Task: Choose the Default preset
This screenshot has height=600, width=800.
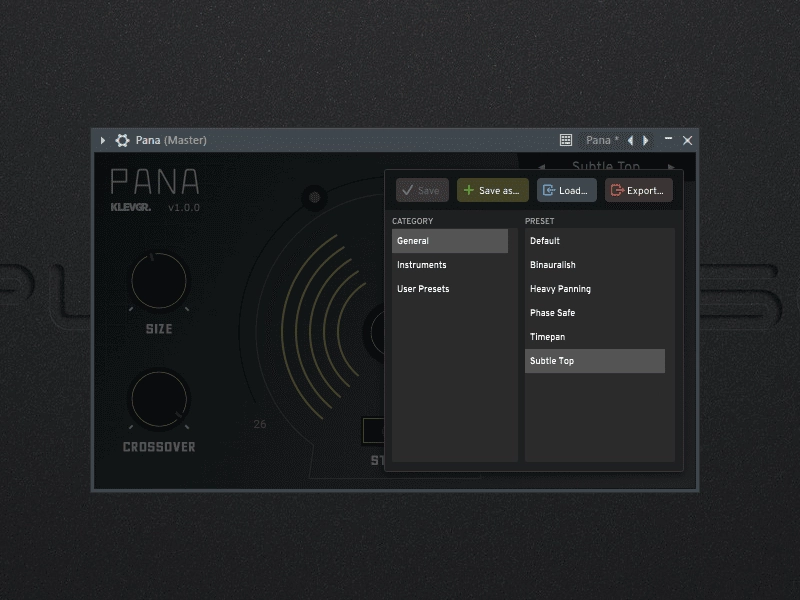Action: [595, 241]
